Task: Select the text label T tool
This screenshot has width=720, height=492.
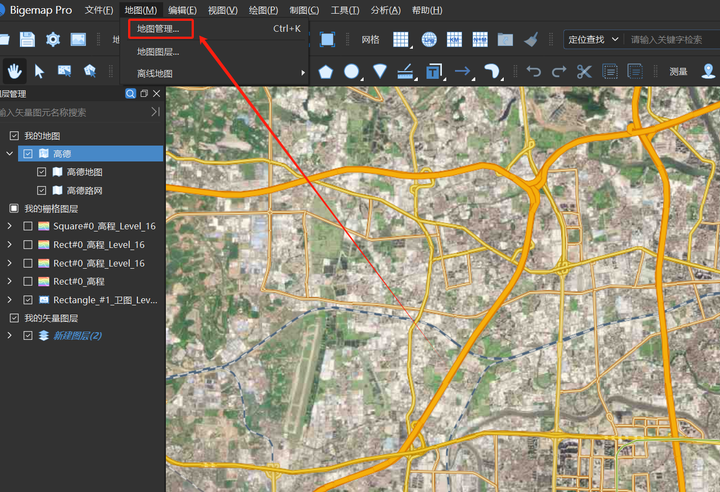Action: (x=433, y=72)
